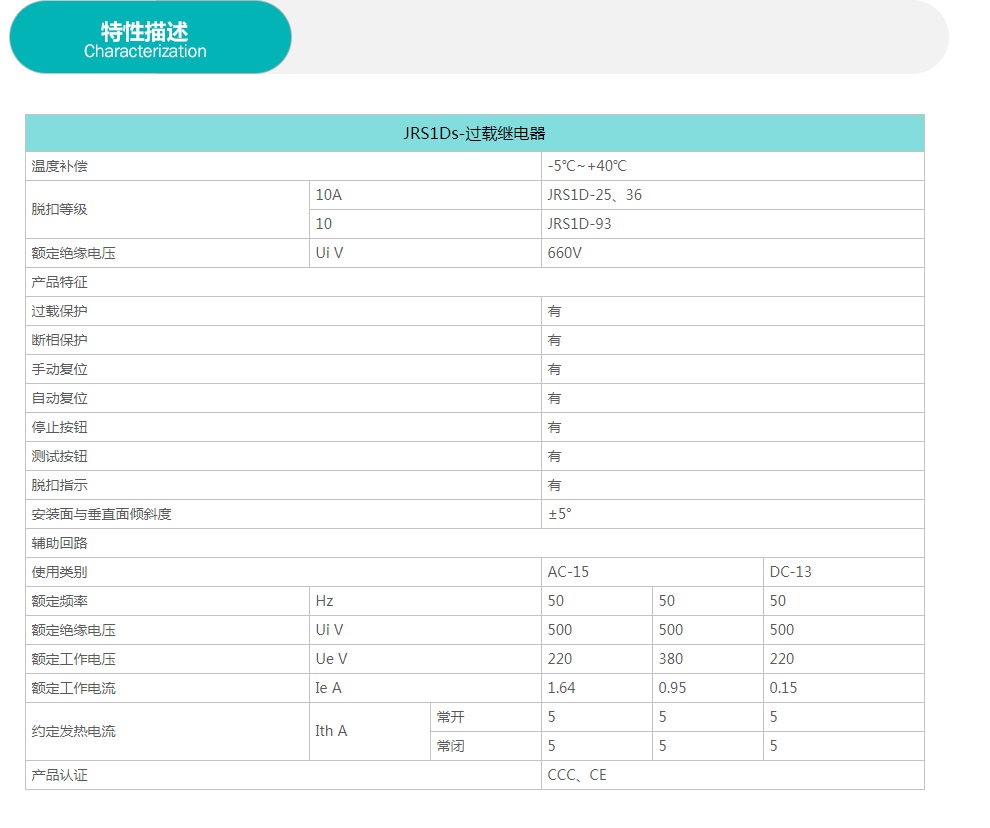Select the 380 working voltage value
The image size is (990, 828).
pyautogui.click(x=671, y=659)
